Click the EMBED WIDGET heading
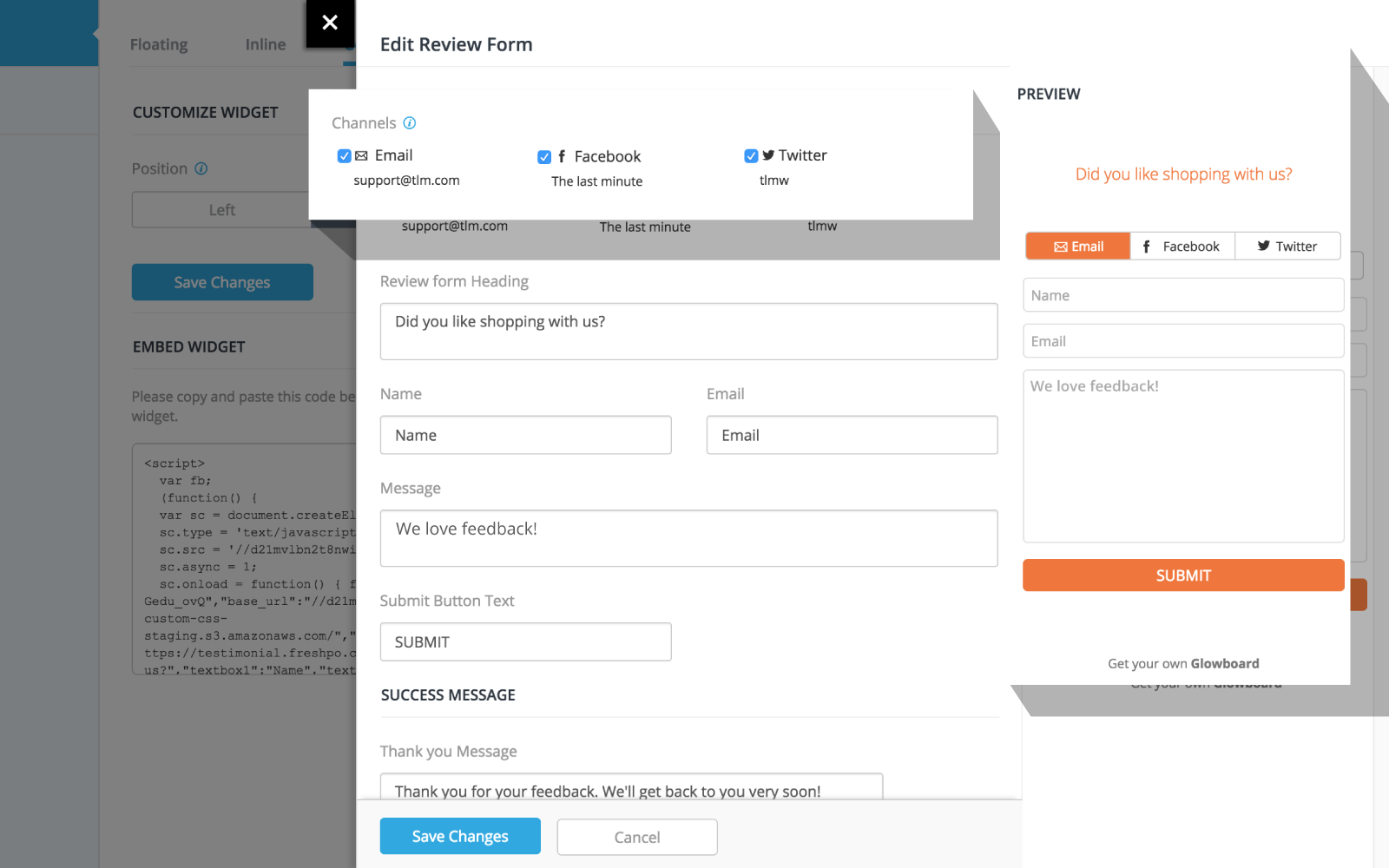 pyautogui.click(x=189, y=347)
